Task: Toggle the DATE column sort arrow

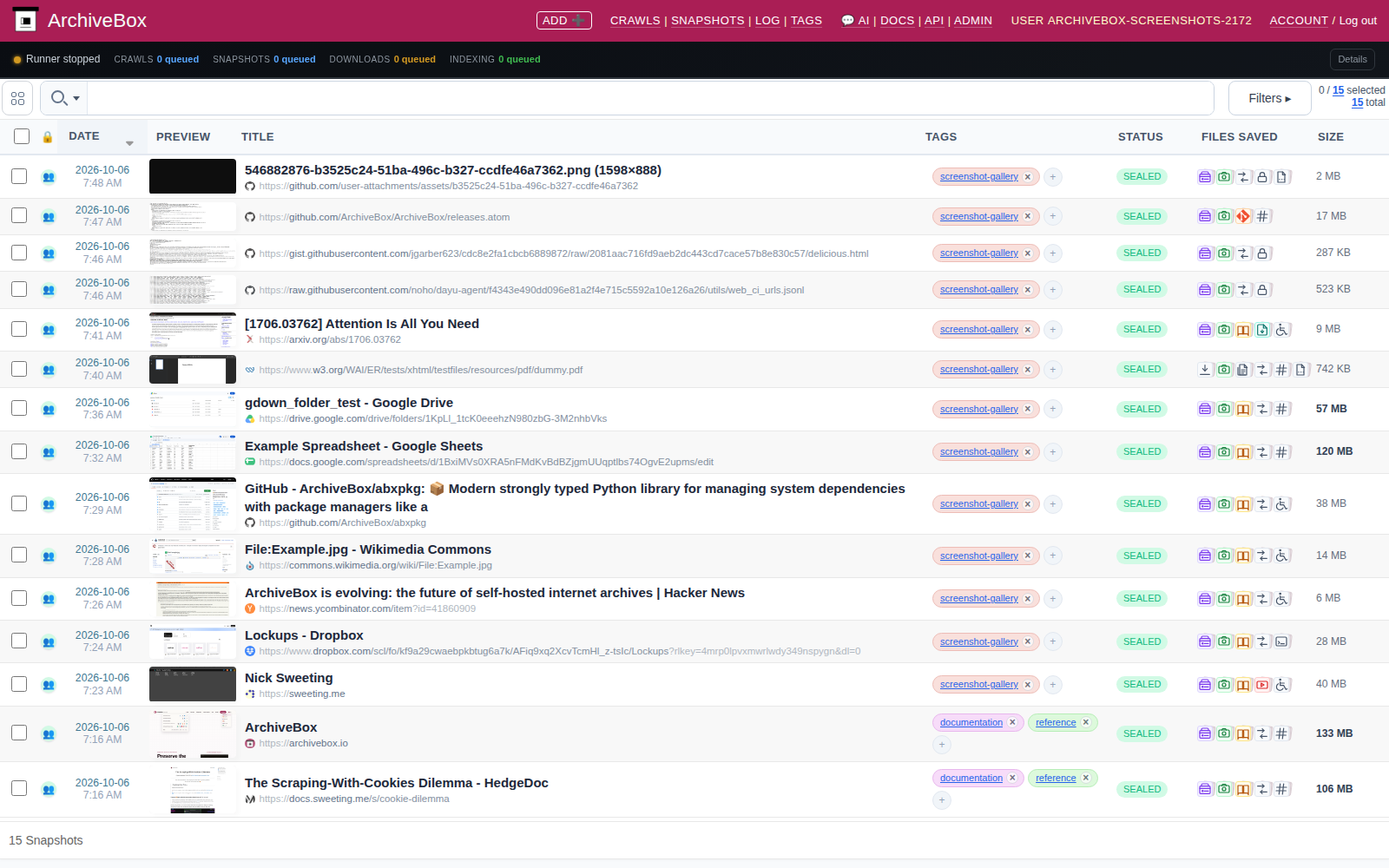Action: (x=129, y=143)
